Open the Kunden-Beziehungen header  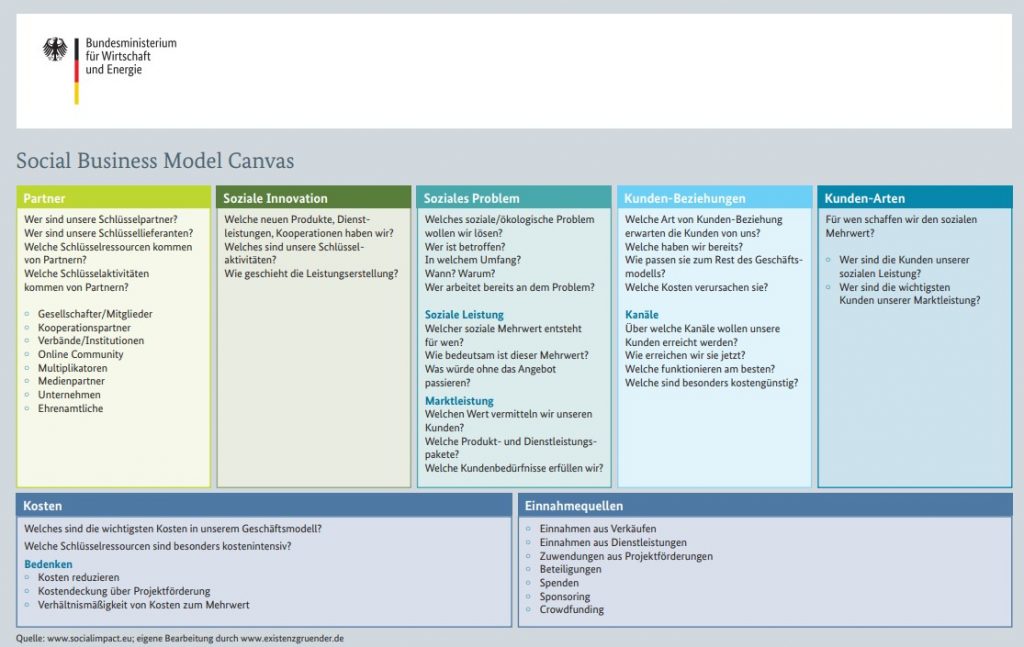click(x=685, y=198)
